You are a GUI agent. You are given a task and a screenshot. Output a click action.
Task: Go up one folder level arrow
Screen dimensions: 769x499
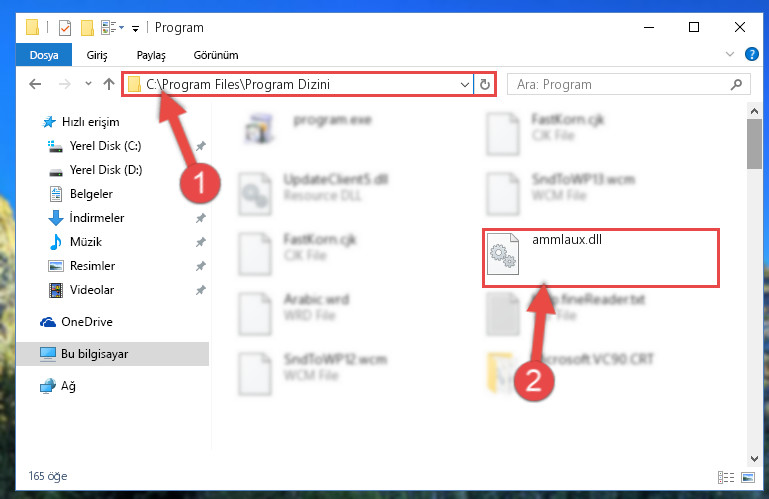109,84
